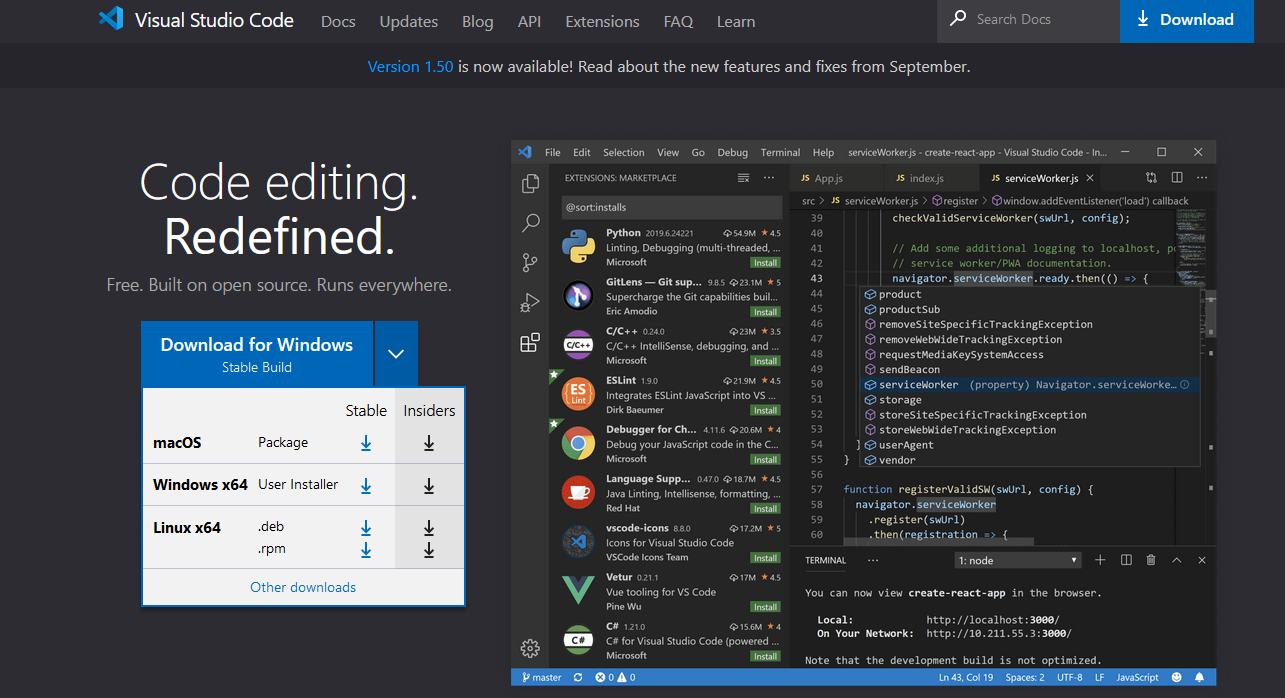1285x698 pixels.
Task: Click the Vetur extension icon
Action: (x=579, y=590)
